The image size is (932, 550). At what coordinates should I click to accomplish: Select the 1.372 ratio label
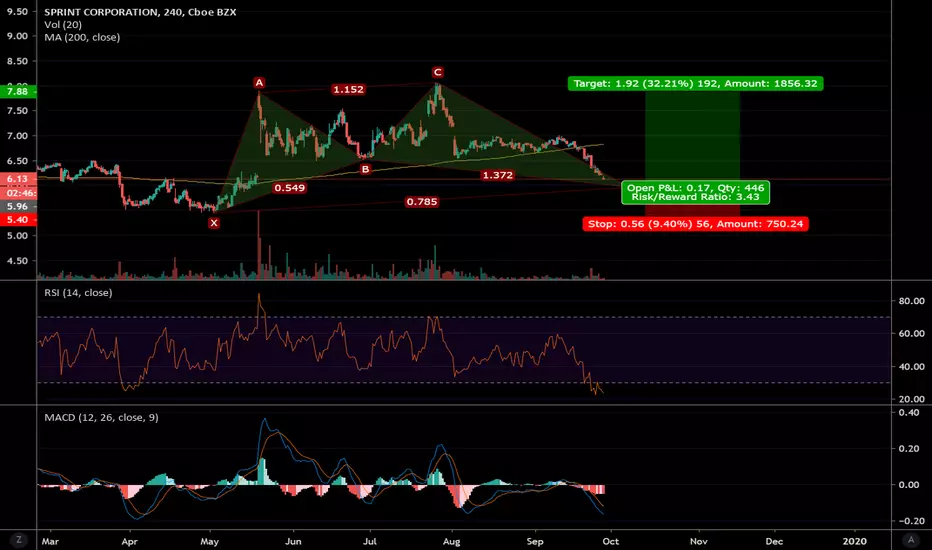pos(498,175)
